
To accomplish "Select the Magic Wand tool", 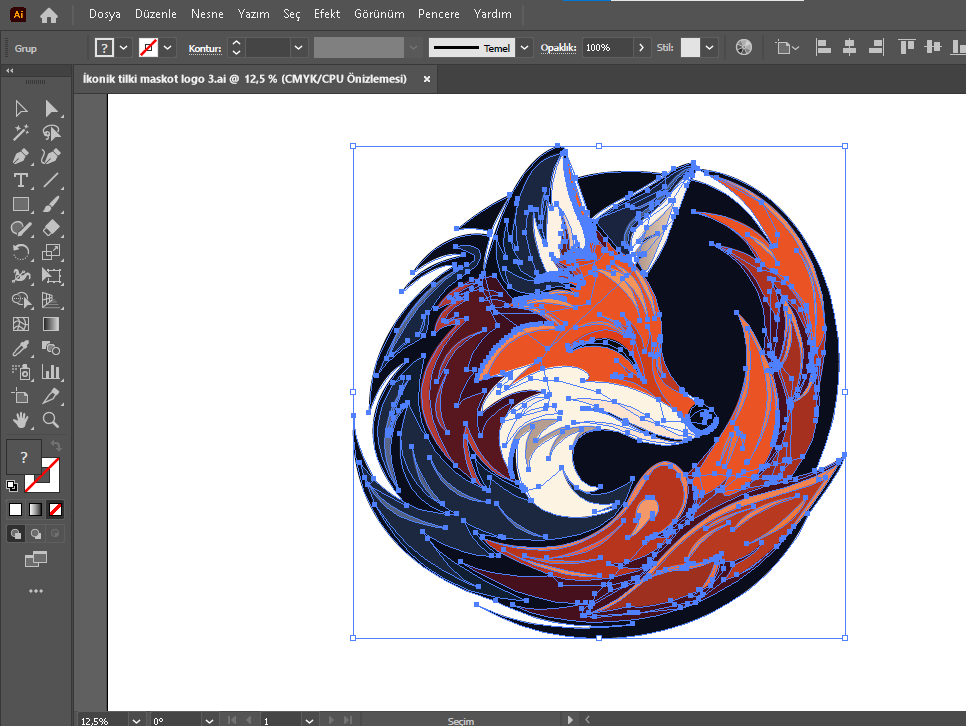I will coord(21,133).
